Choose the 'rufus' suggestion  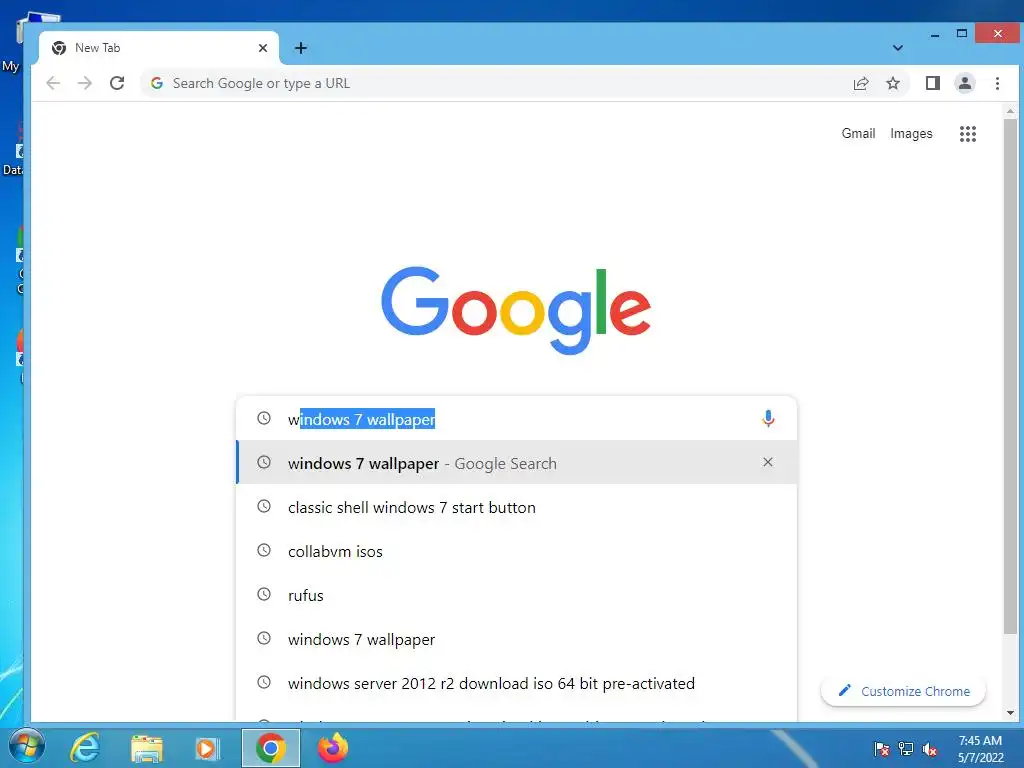coord(517,595)
